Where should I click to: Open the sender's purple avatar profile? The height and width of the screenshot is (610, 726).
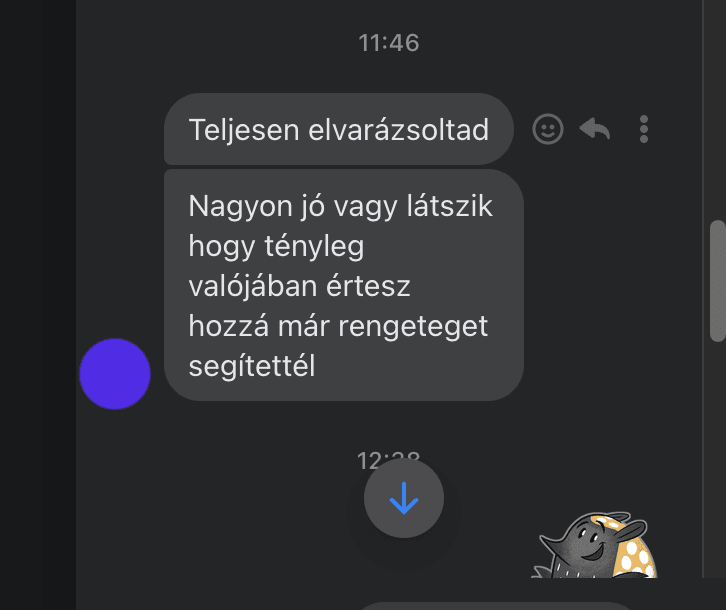click(x=115, y=374)
